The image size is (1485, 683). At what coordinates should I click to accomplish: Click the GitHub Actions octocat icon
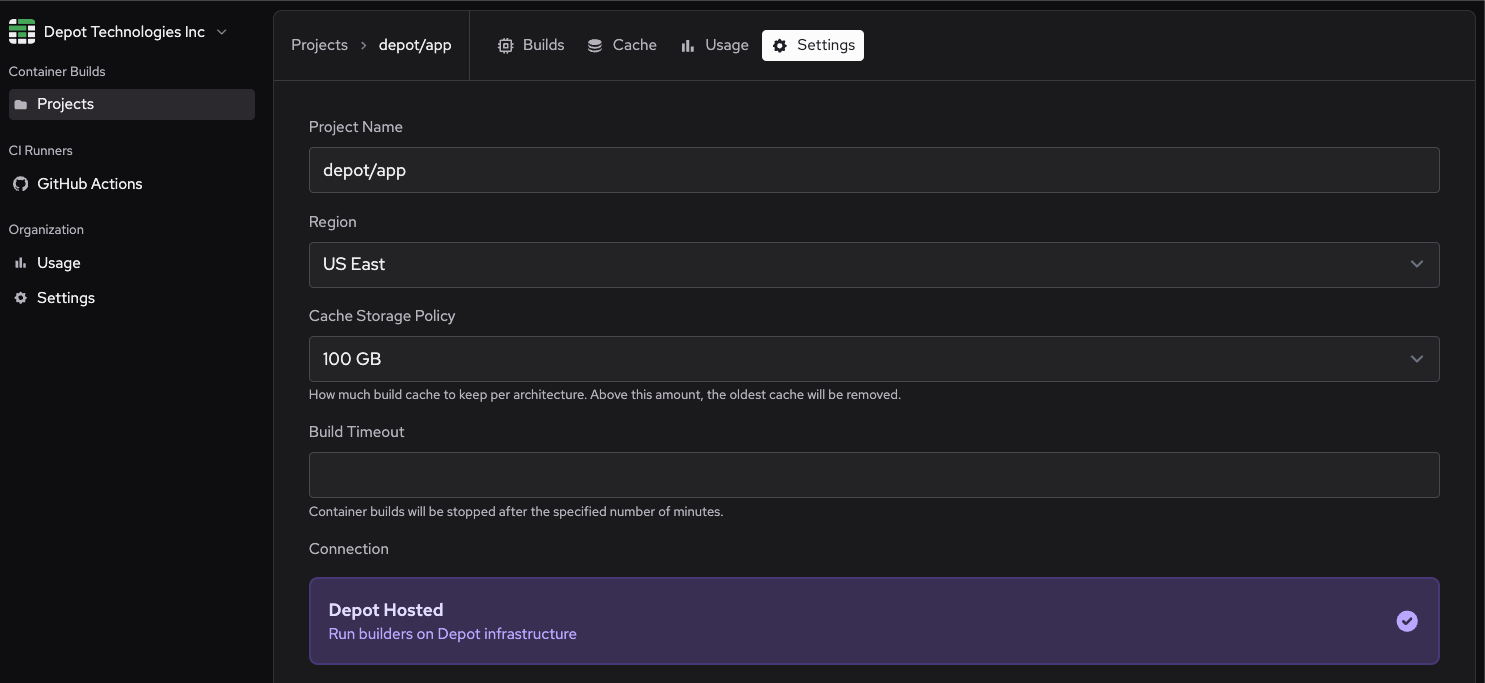21,184
